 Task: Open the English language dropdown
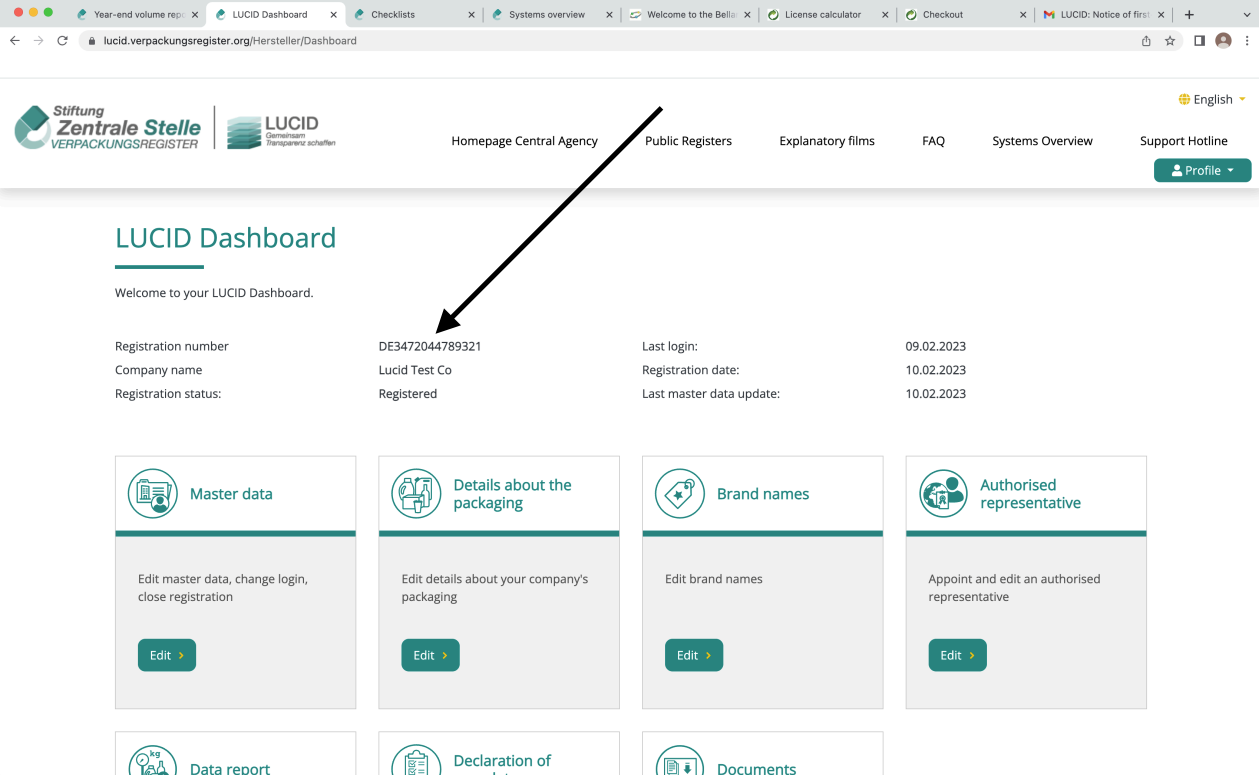pos(1212,99)
